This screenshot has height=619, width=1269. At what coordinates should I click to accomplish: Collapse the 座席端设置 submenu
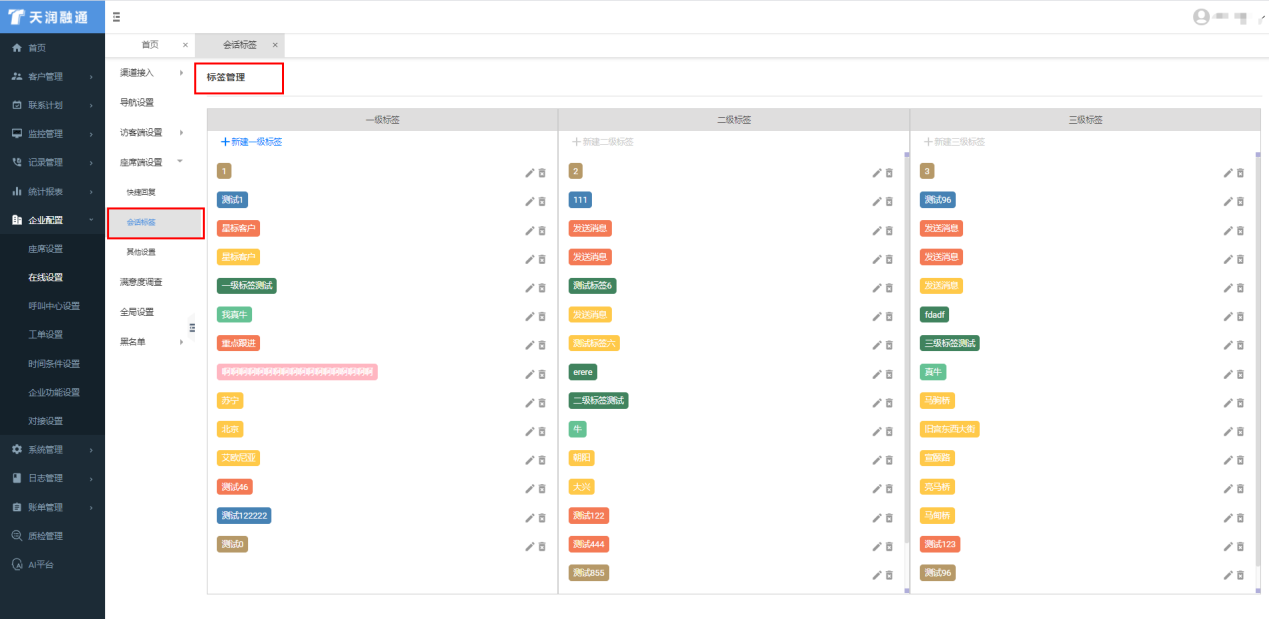180,161
